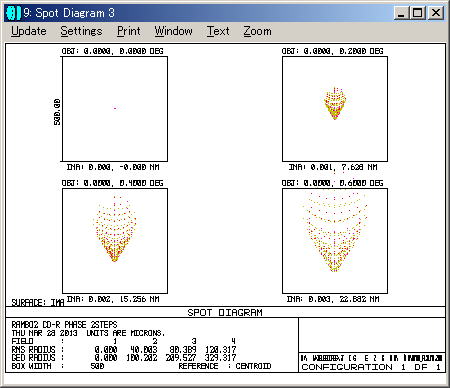Click the Spot Diagram window icon
Viewport: 450px width, 388px height.
click(14, 13)
